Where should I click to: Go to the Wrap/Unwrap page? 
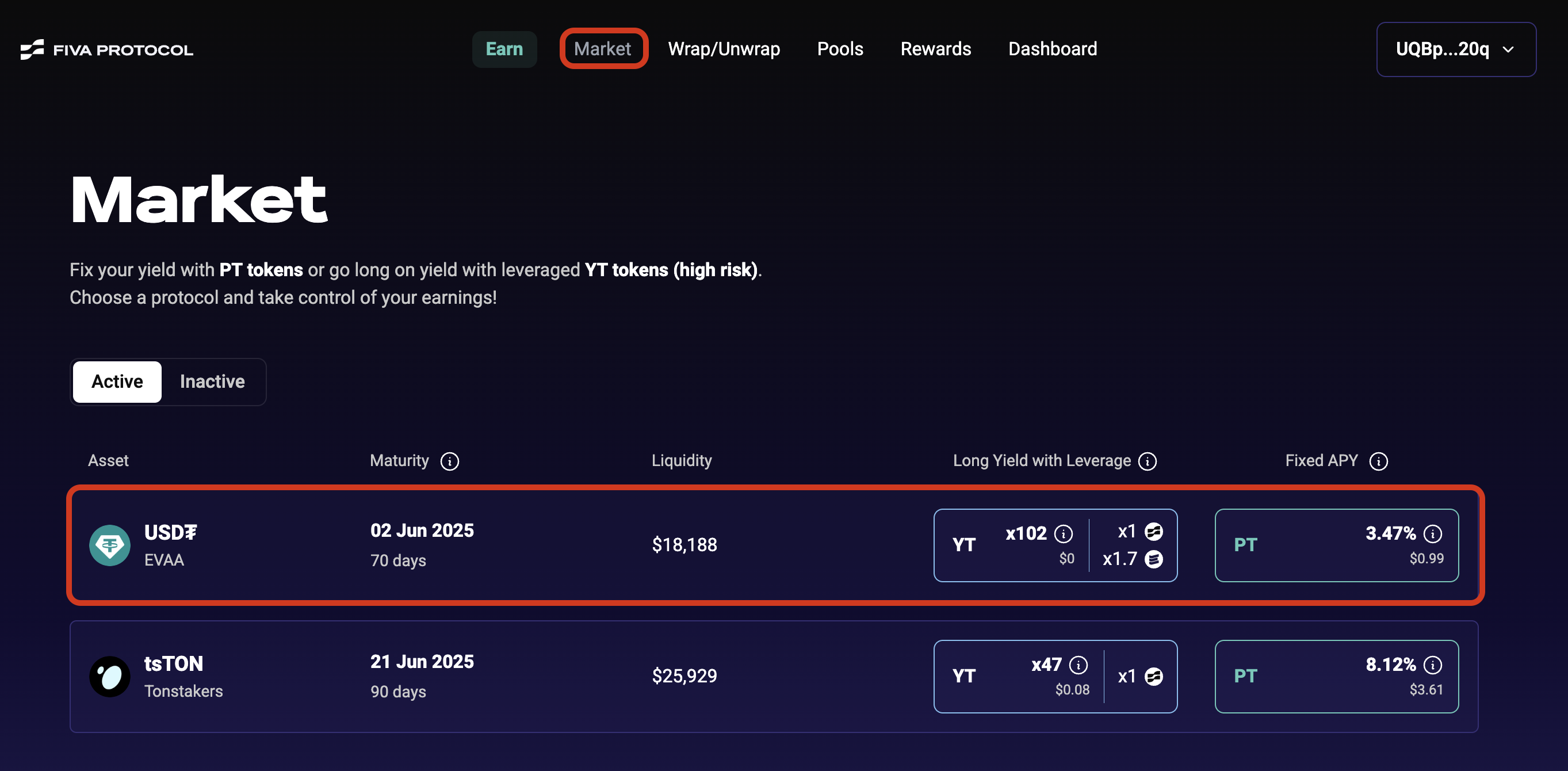point(724,49)
